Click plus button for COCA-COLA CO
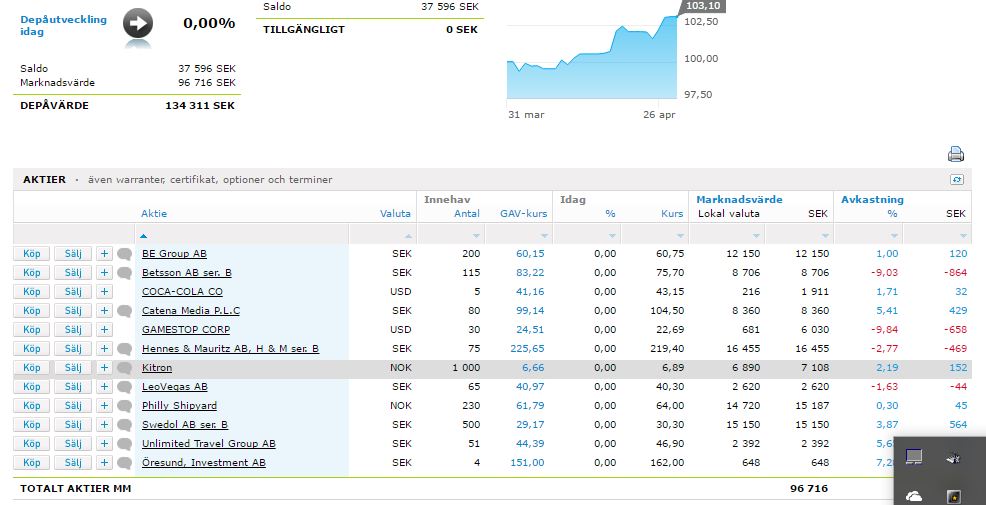 pos(104,292)
